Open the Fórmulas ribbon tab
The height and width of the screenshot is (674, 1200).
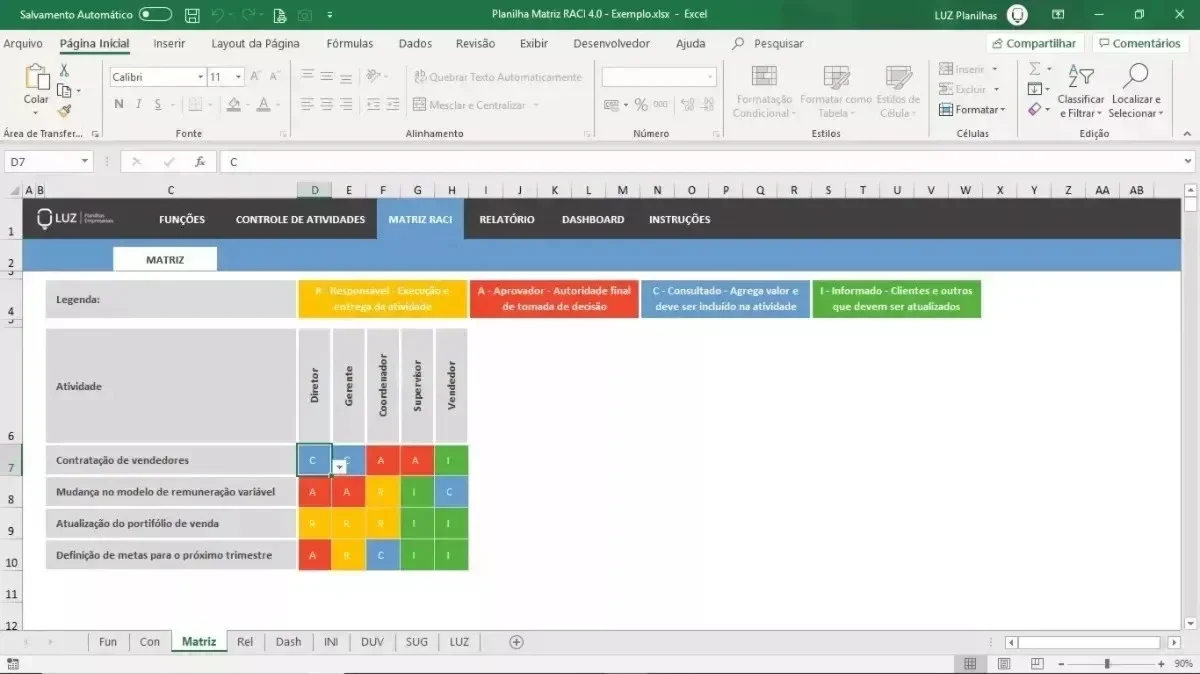pos(350,43)
